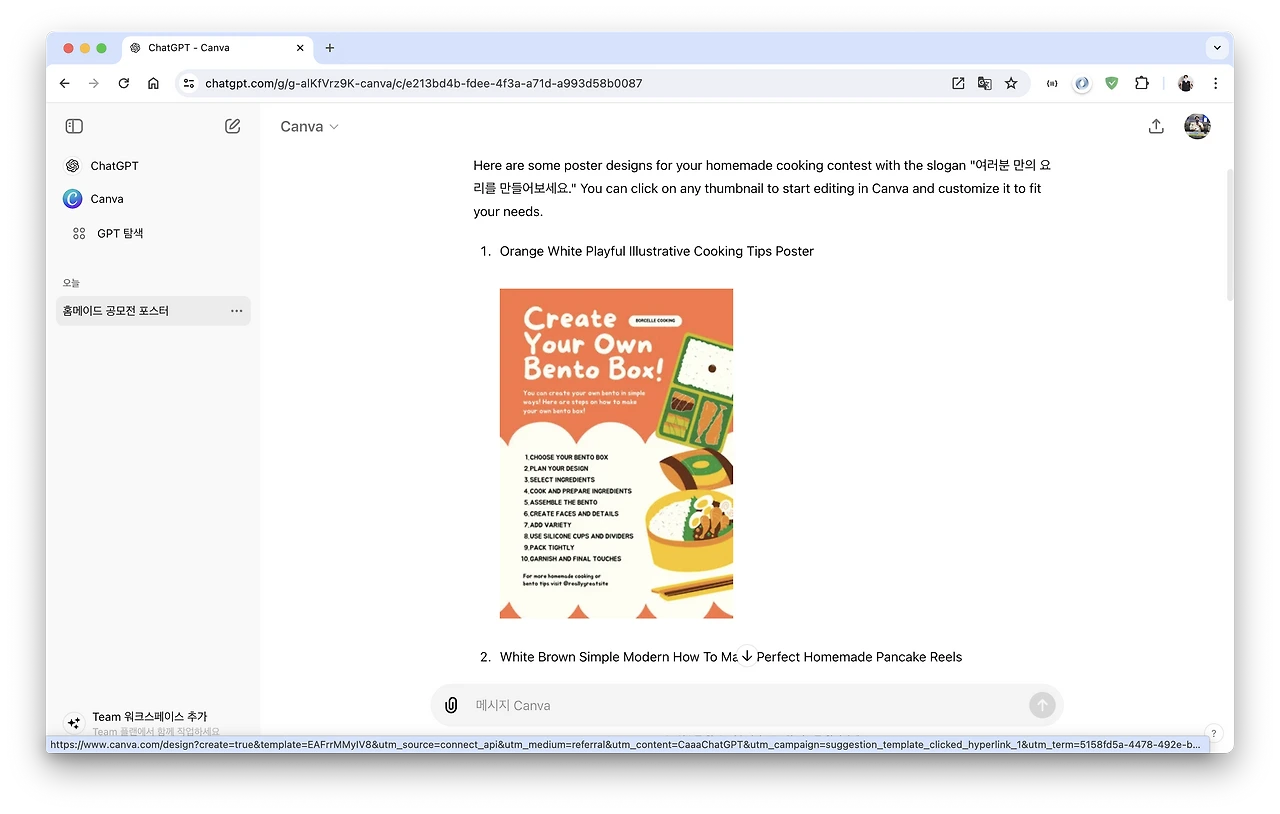Open a new browser tab

(330, 48)
